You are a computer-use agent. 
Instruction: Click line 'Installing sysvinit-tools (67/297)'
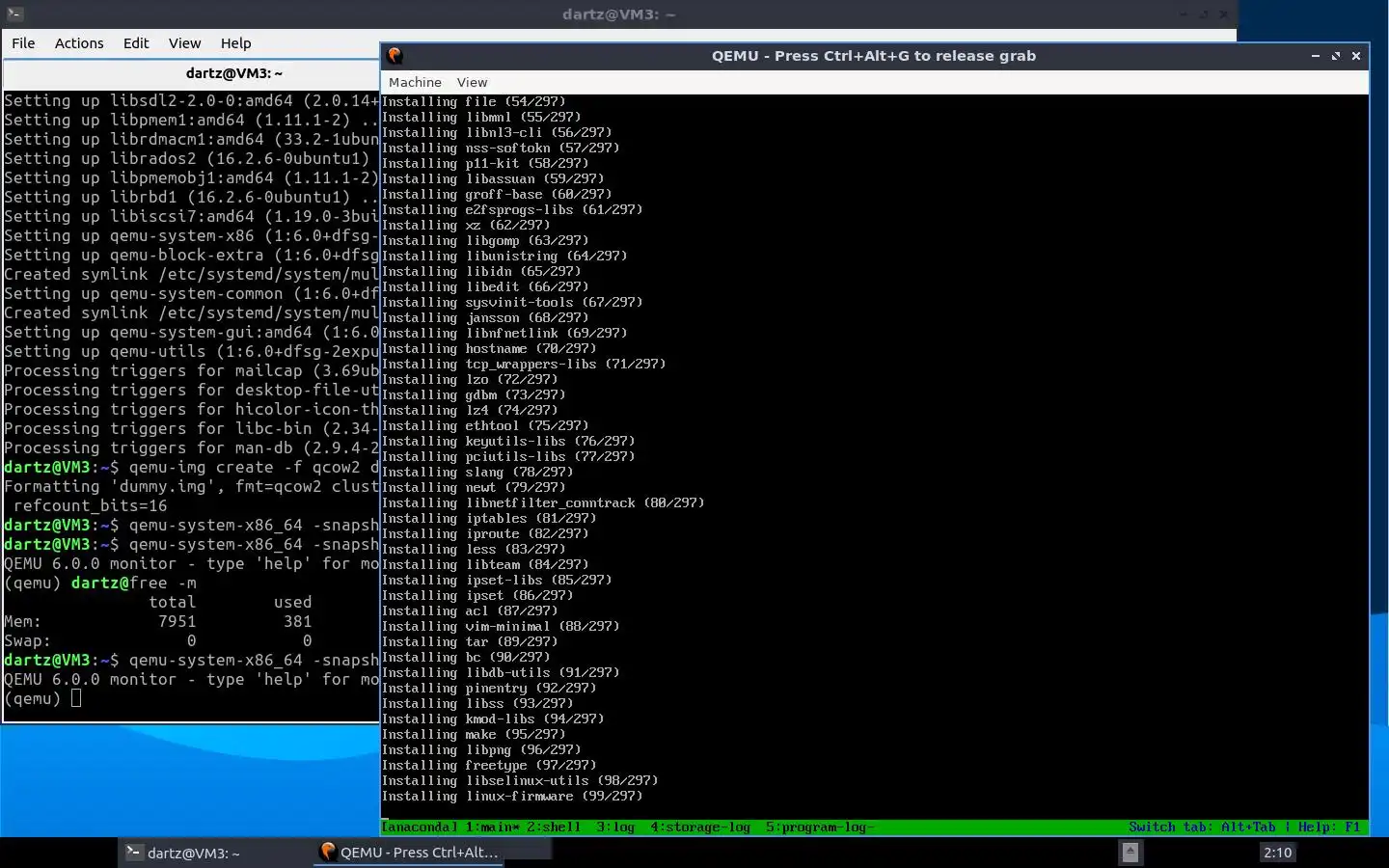point(512,303)
